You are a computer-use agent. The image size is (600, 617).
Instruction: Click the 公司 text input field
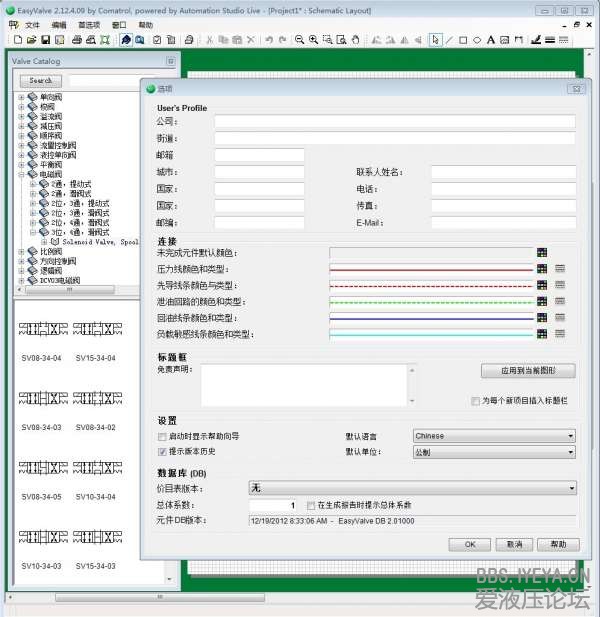click(394, 121)
